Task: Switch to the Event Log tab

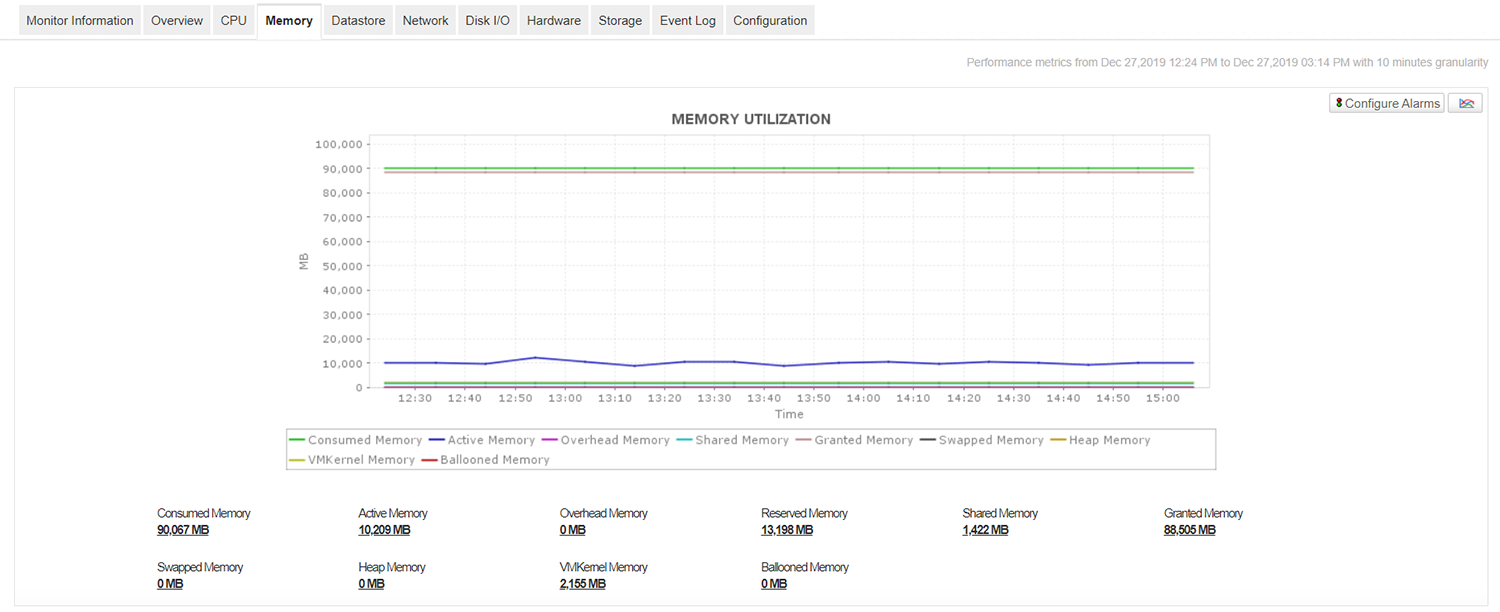Action: (x=687, y=19)
